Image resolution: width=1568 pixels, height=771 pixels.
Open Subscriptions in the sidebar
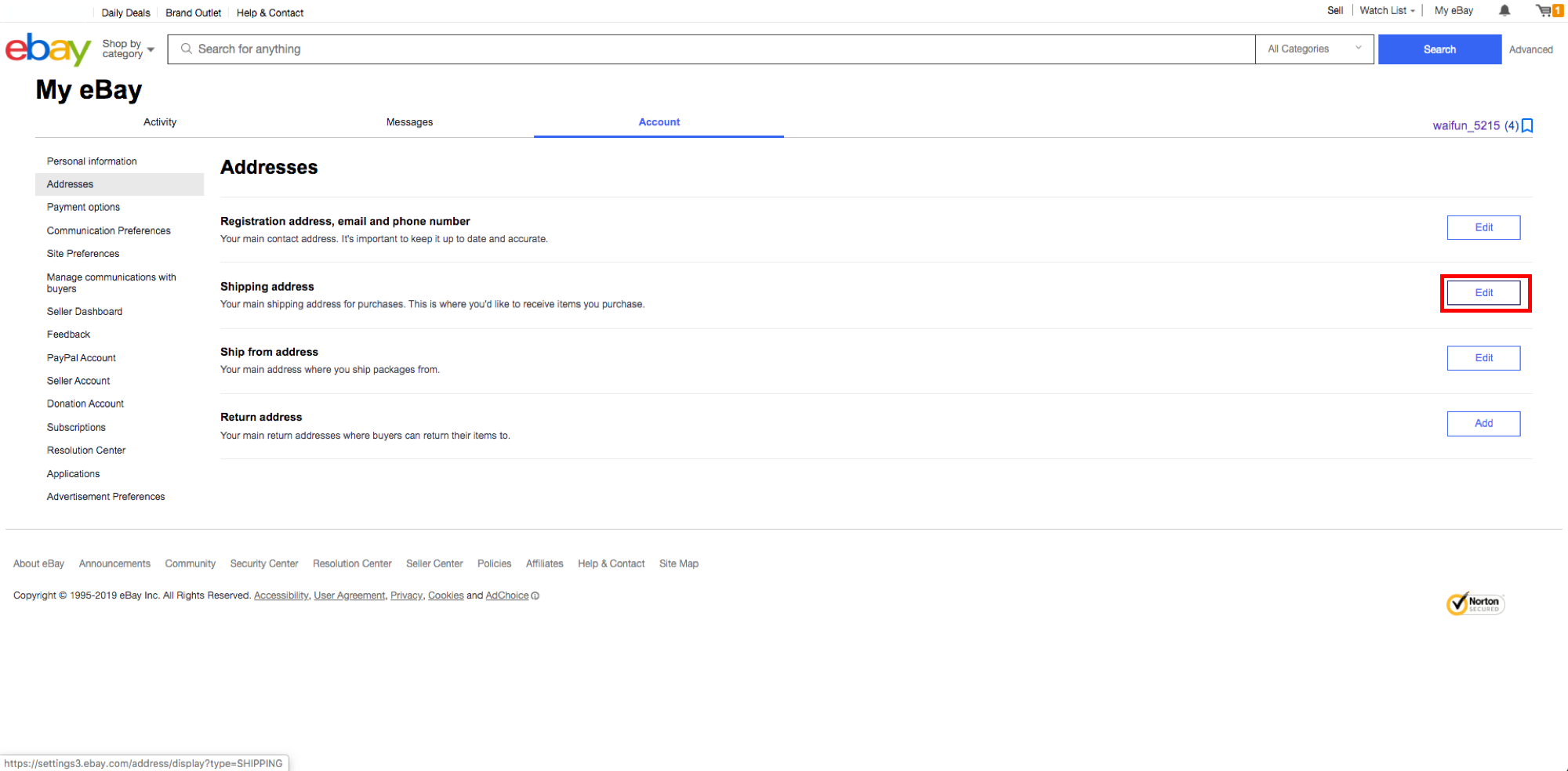[76, 427]
